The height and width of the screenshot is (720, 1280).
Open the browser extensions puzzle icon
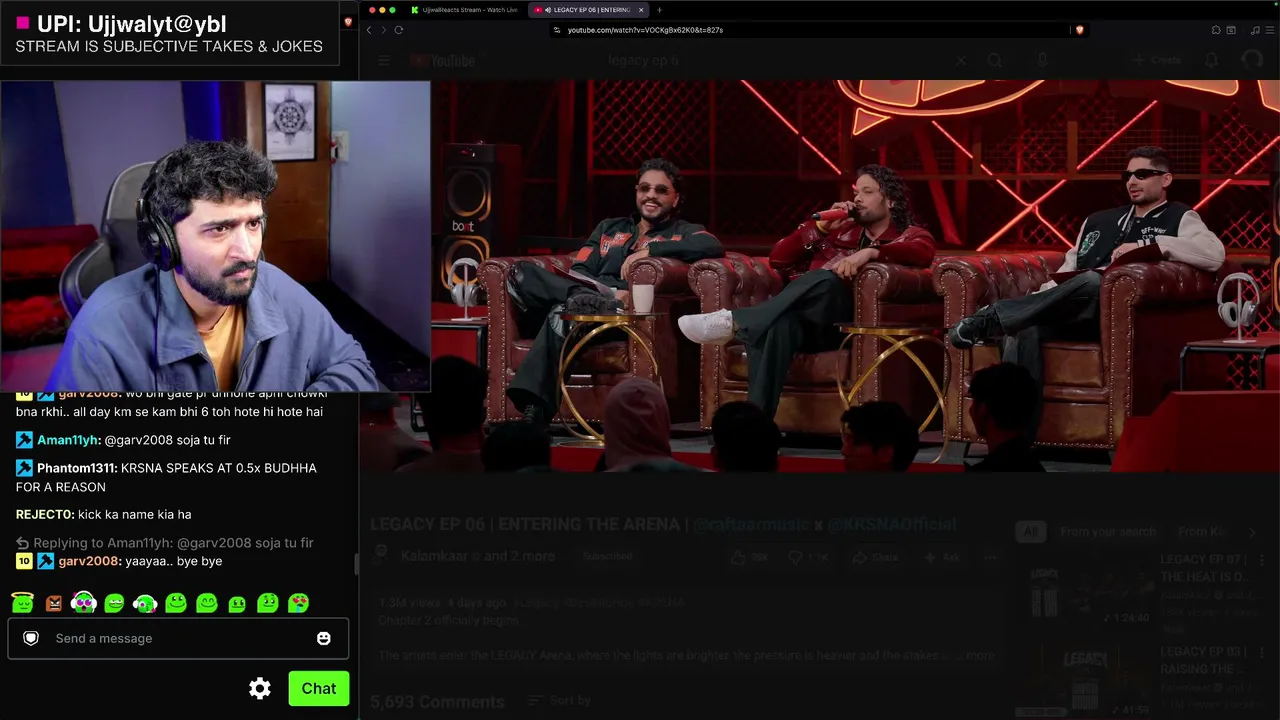(x=1216, y=30)
